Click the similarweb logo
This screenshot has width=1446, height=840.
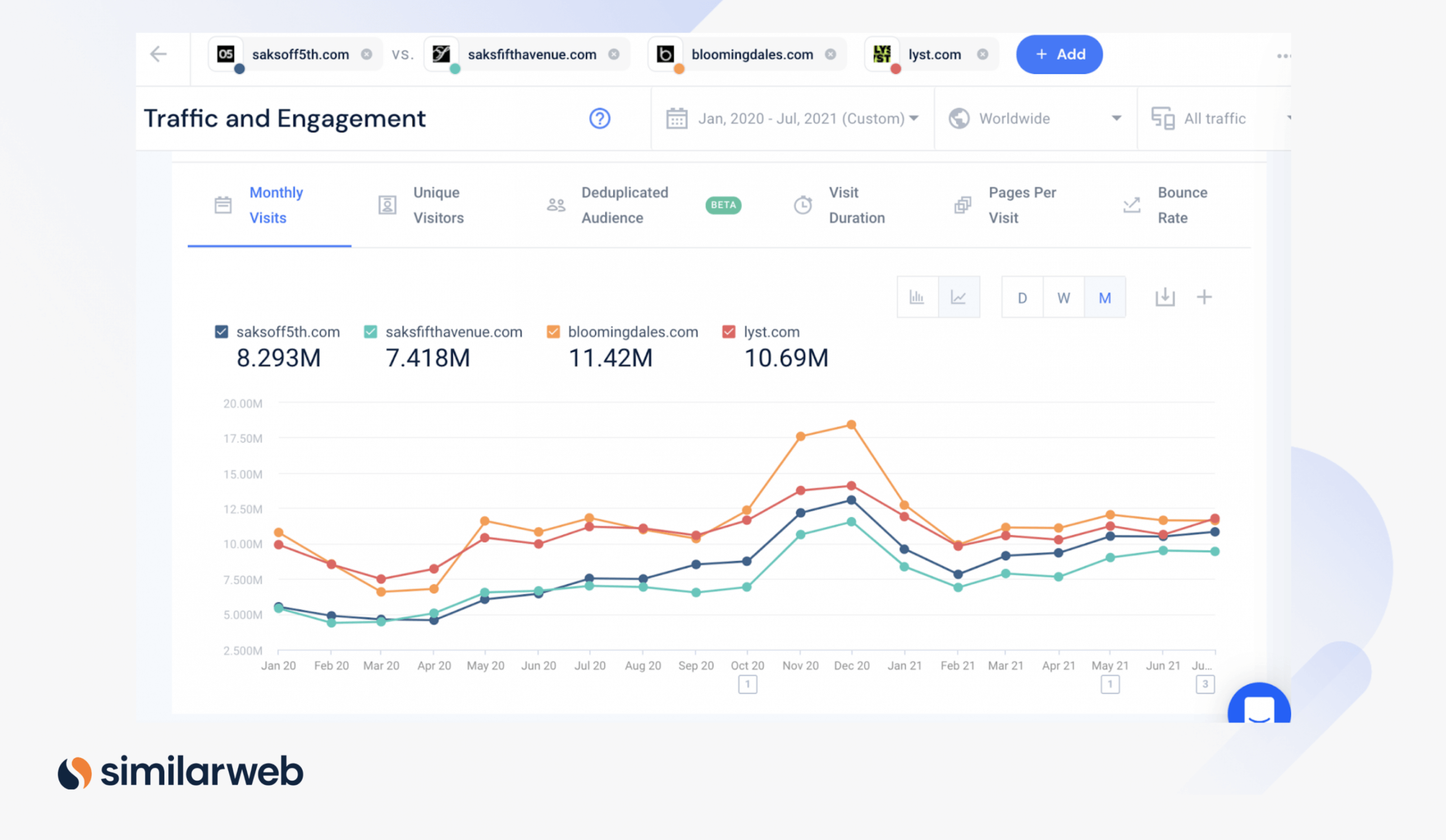coord(180,772)
